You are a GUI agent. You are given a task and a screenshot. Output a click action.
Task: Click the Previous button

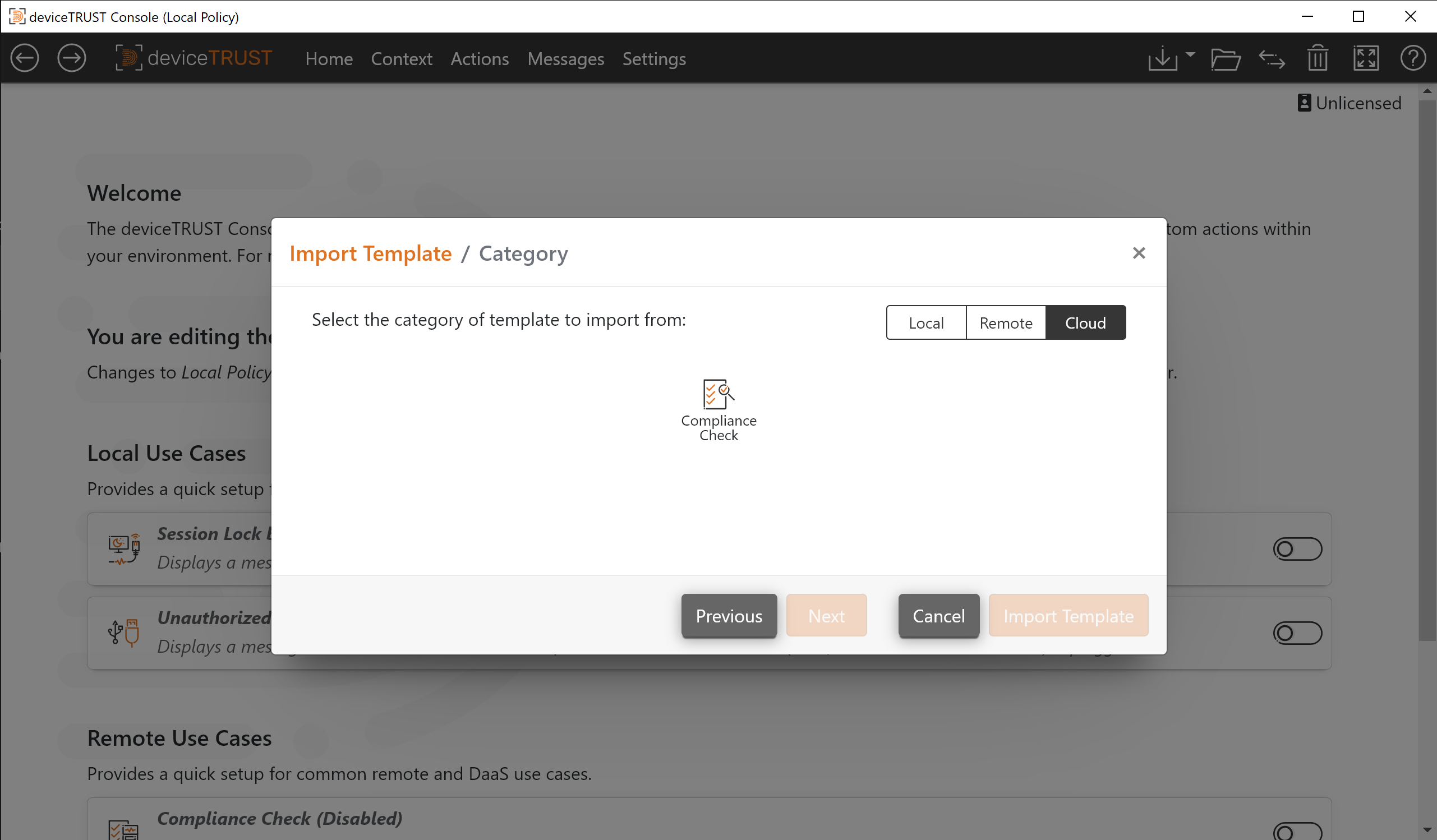pos(729,616)
